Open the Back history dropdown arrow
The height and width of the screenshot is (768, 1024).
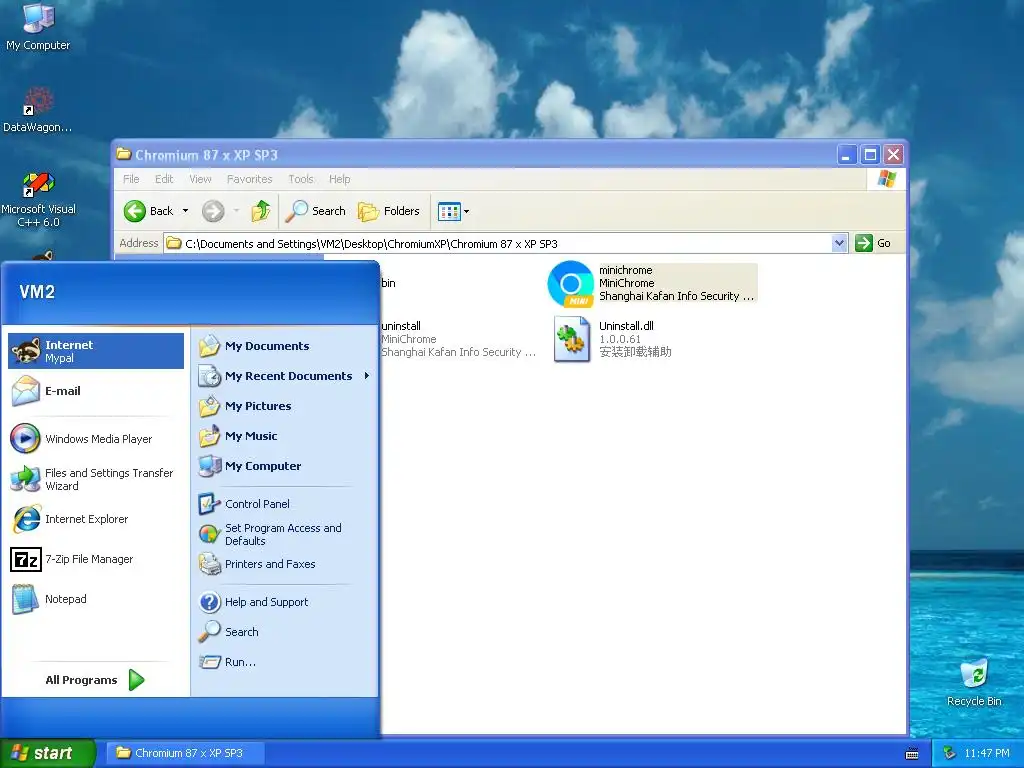(185, 211)
